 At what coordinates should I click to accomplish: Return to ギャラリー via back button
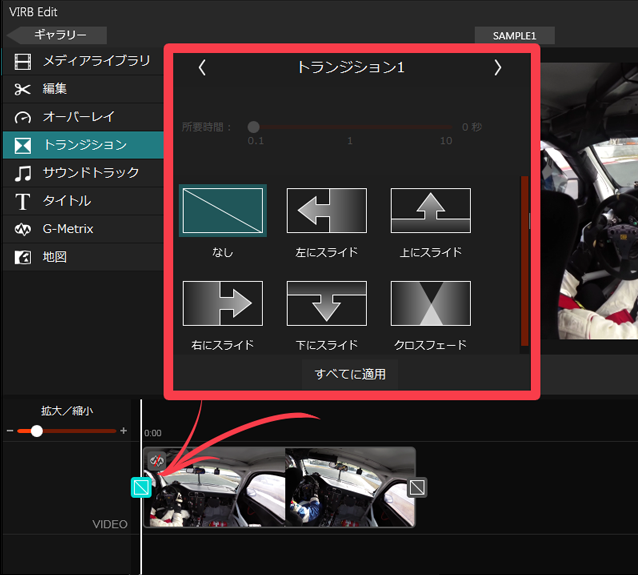point(57,35)
